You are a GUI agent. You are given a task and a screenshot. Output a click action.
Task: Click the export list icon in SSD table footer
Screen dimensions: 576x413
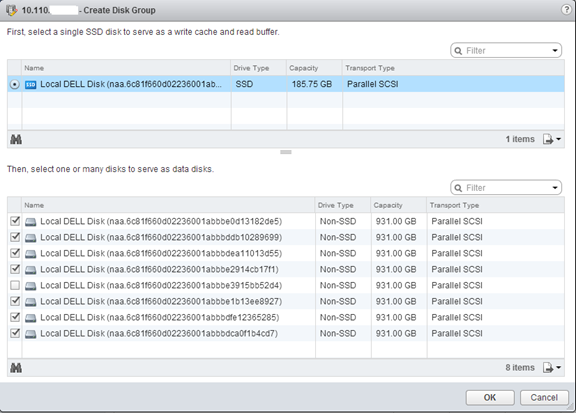pos(548,139)
